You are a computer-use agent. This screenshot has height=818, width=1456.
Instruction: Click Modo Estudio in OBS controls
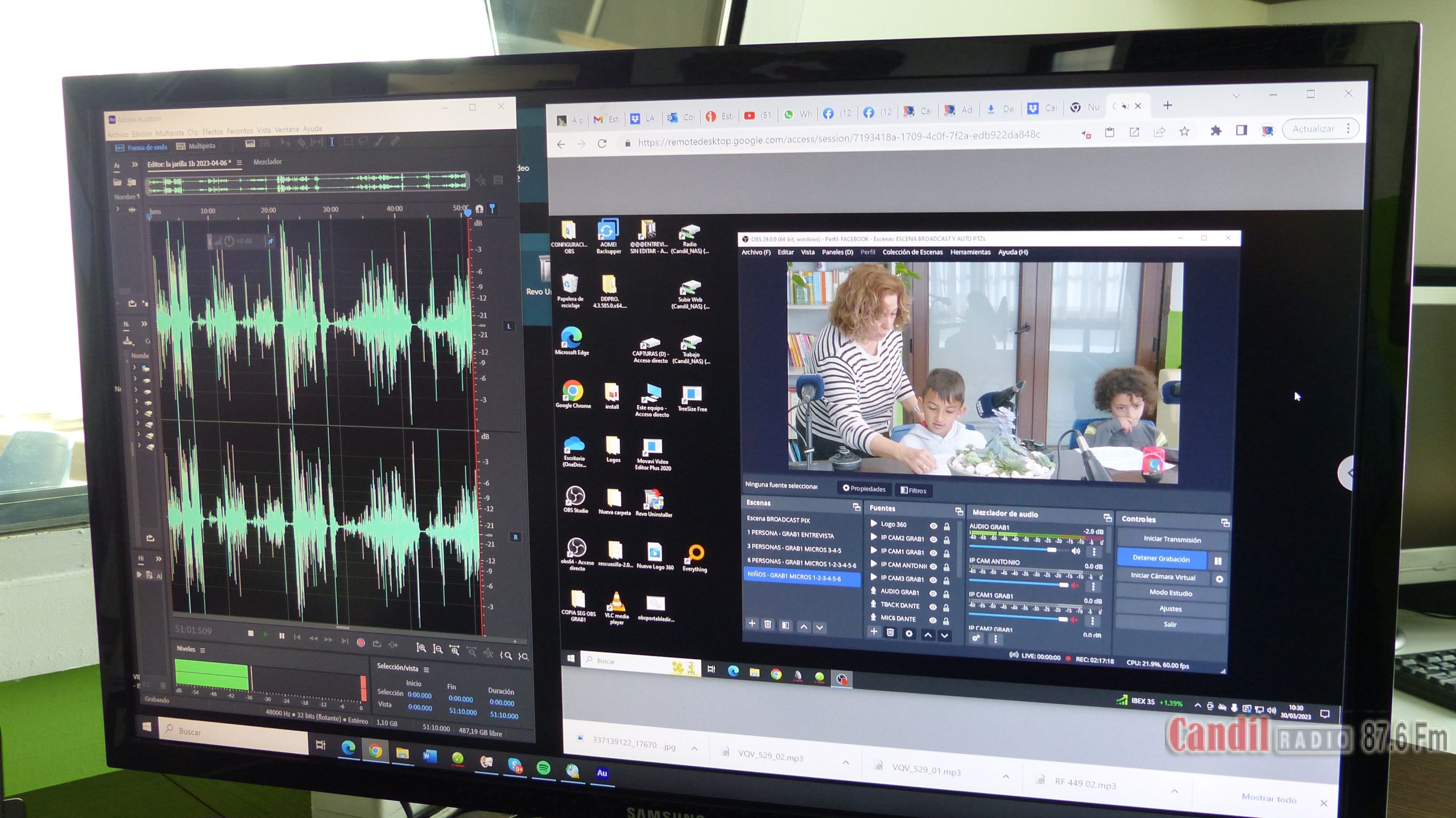tap(1170, 593)
